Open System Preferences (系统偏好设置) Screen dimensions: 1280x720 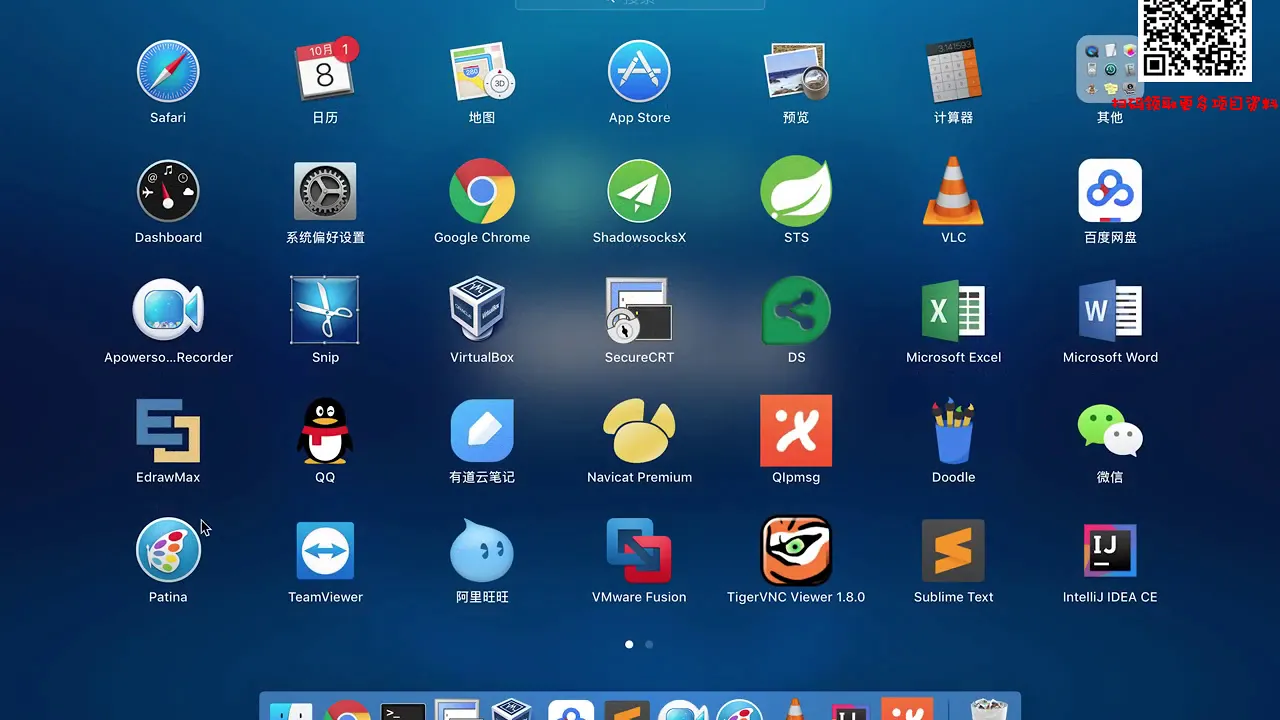tap(325, 191)
